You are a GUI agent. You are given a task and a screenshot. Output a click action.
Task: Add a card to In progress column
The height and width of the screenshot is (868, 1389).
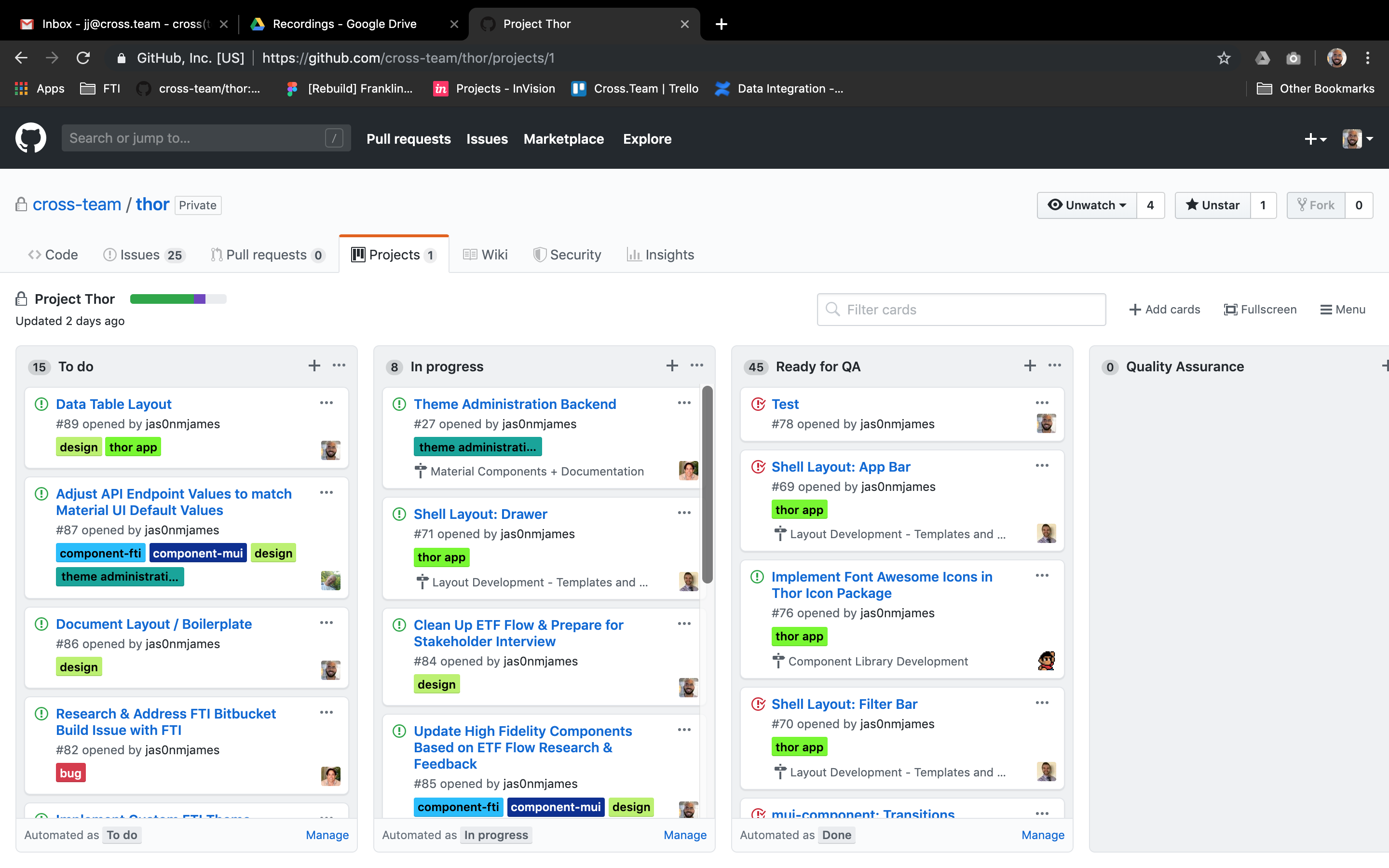(671, 366)
